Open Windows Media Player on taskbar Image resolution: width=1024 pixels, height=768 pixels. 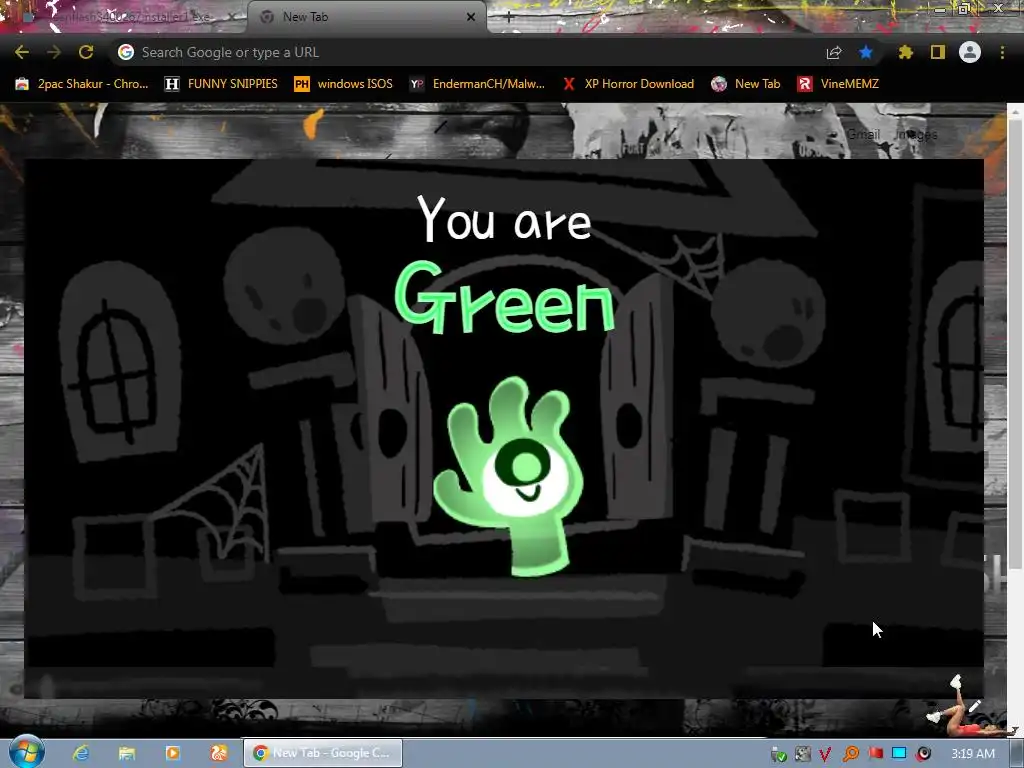(172, 753)
